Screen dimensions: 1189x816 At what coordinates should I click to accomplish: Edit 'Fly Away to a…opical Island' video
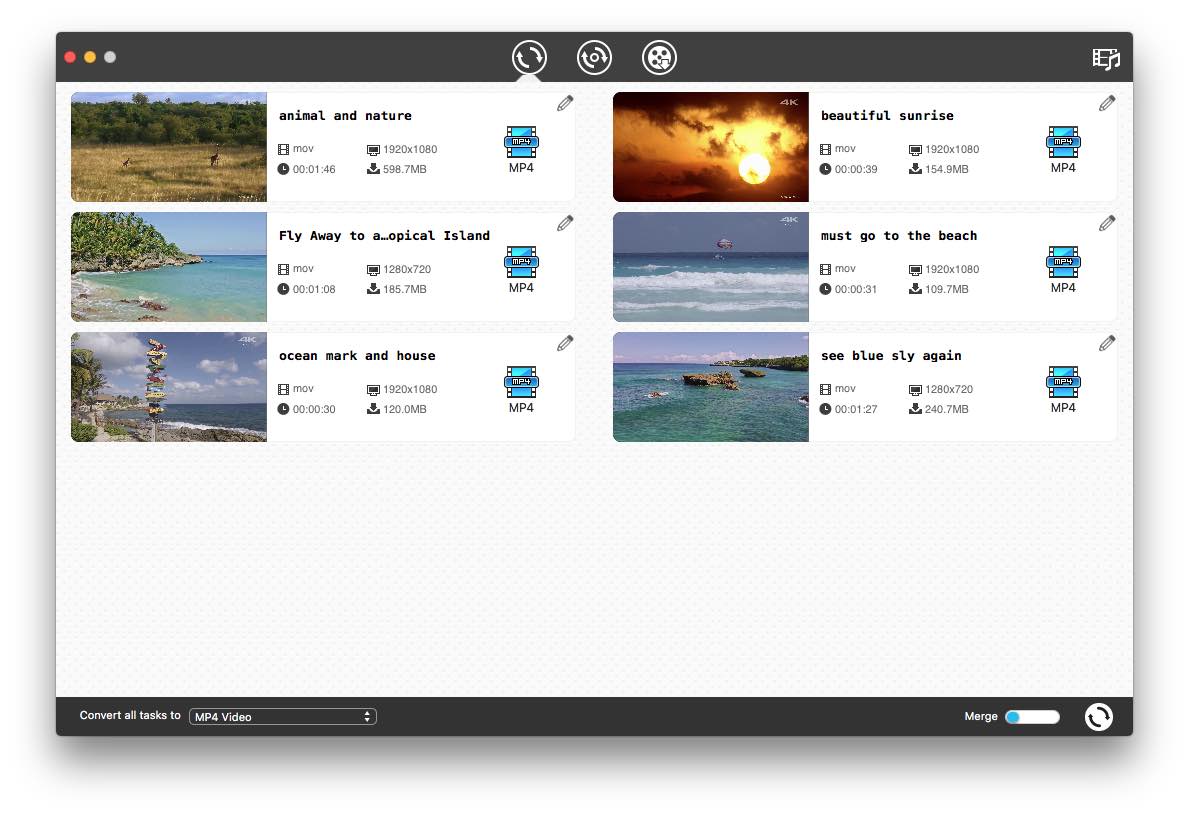(565, 223)
